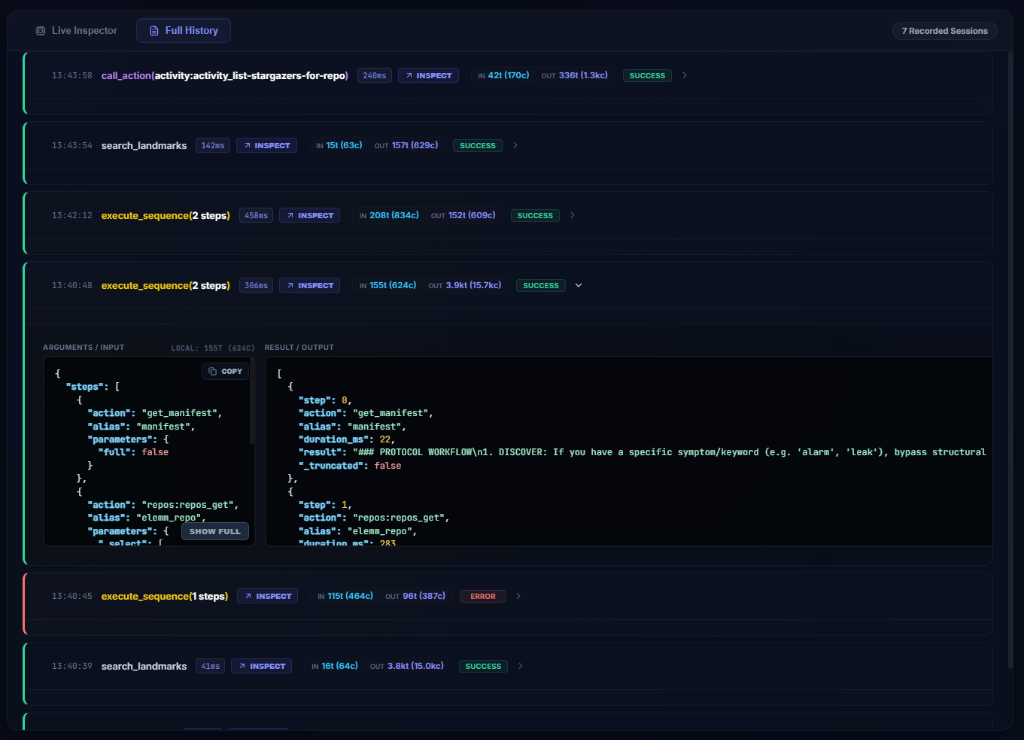1024x740 pixels.
Task: Click the IN 42t (170c) token count
Action: click(x=504, y=76)
